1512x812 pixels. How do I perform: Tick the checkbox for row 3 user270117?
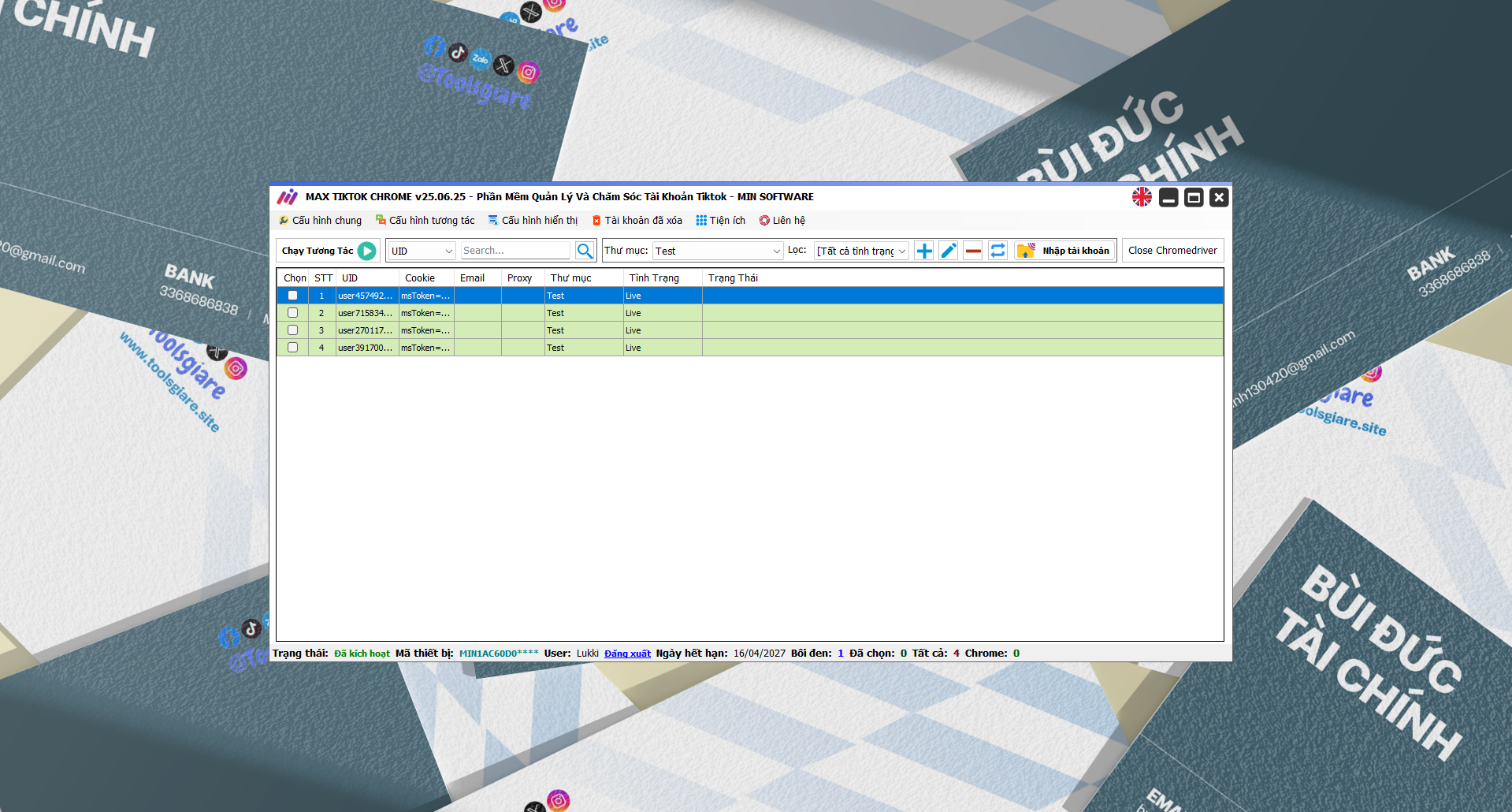coord(292,330)
